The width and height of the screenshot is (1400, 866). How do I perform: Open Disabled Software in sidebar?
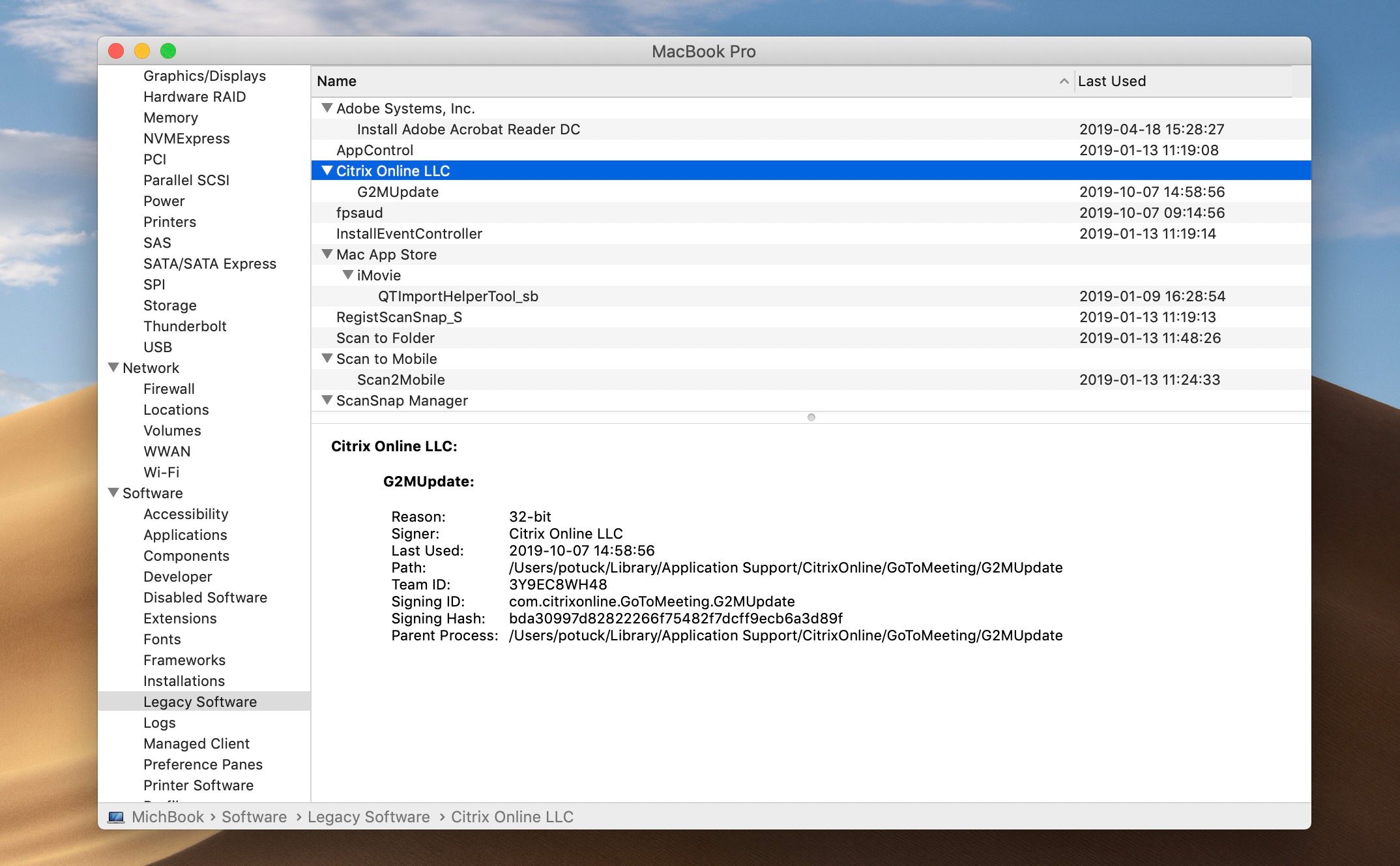[205, 597]
